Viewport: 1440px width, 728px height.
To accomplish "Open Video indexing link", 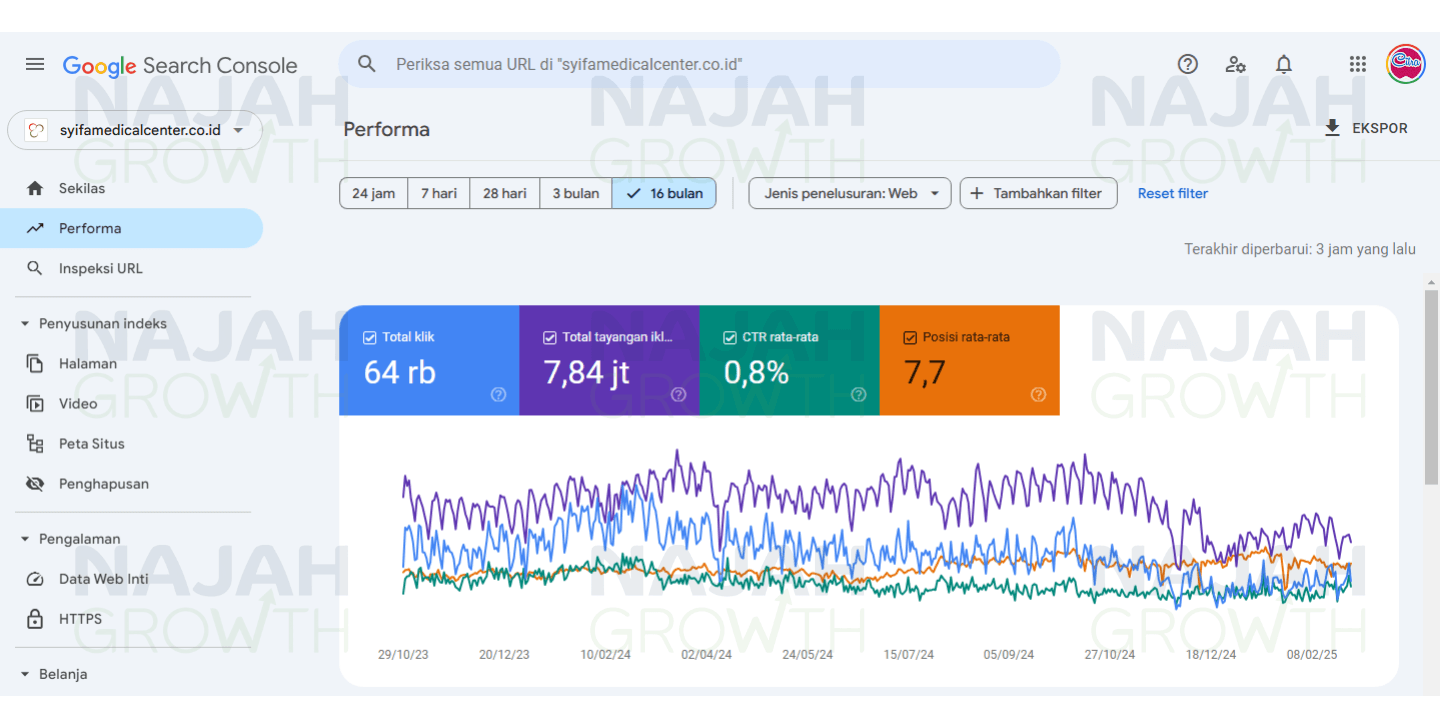I will tap(131, 403).
